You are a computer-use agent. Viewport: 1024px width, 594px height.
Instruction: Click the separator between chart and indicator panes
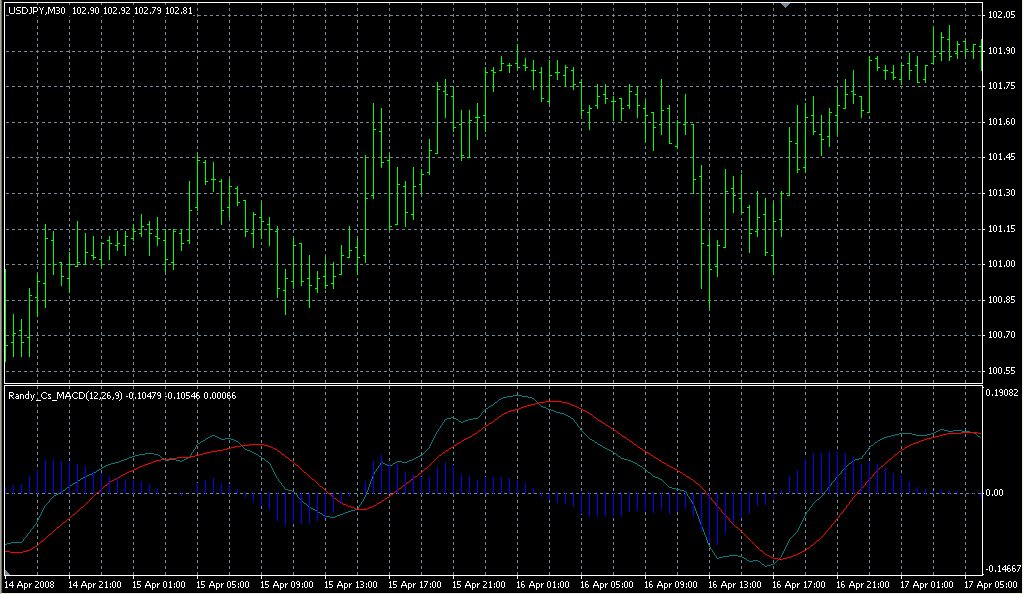(x=500, y=383)
